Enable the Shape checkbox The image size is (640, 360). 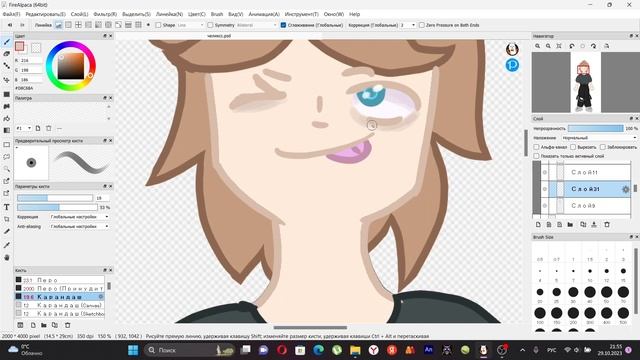tap(158, 25)
